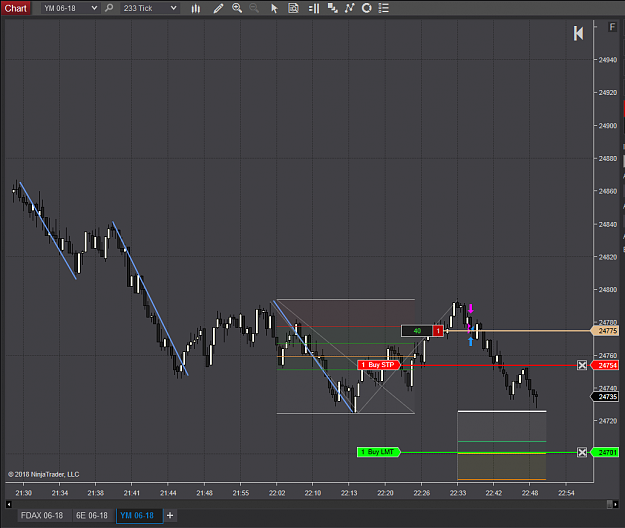625x528 pixels.
Task: Click the blue up arrow execution marker
Action: tap(471, 342)
